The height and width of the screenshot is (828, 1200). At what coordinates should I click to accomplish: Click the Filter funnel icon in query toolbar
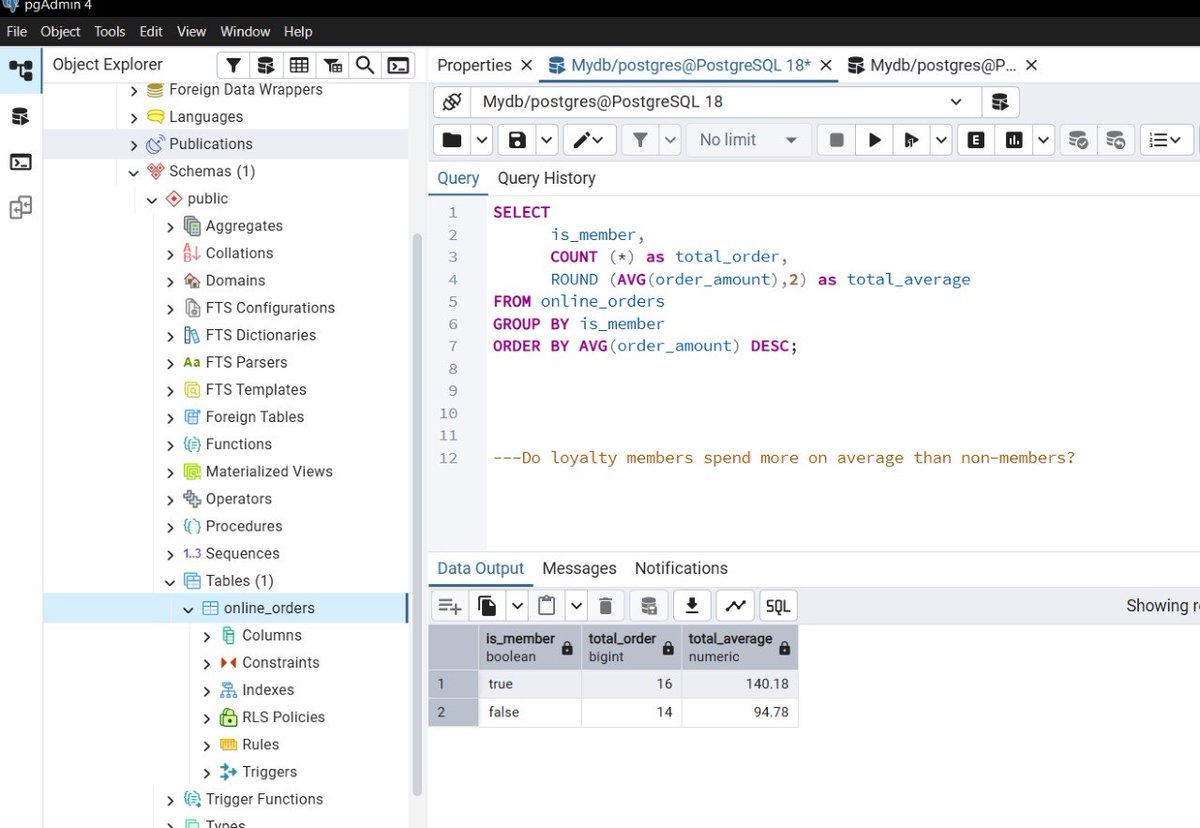(640, 140)
